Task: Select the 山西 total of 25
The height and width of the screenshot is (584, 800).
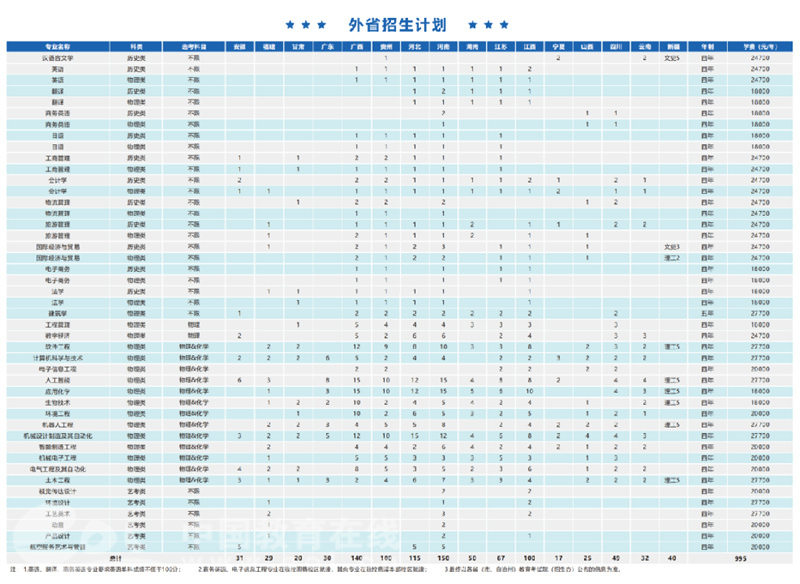Action: 587,558
